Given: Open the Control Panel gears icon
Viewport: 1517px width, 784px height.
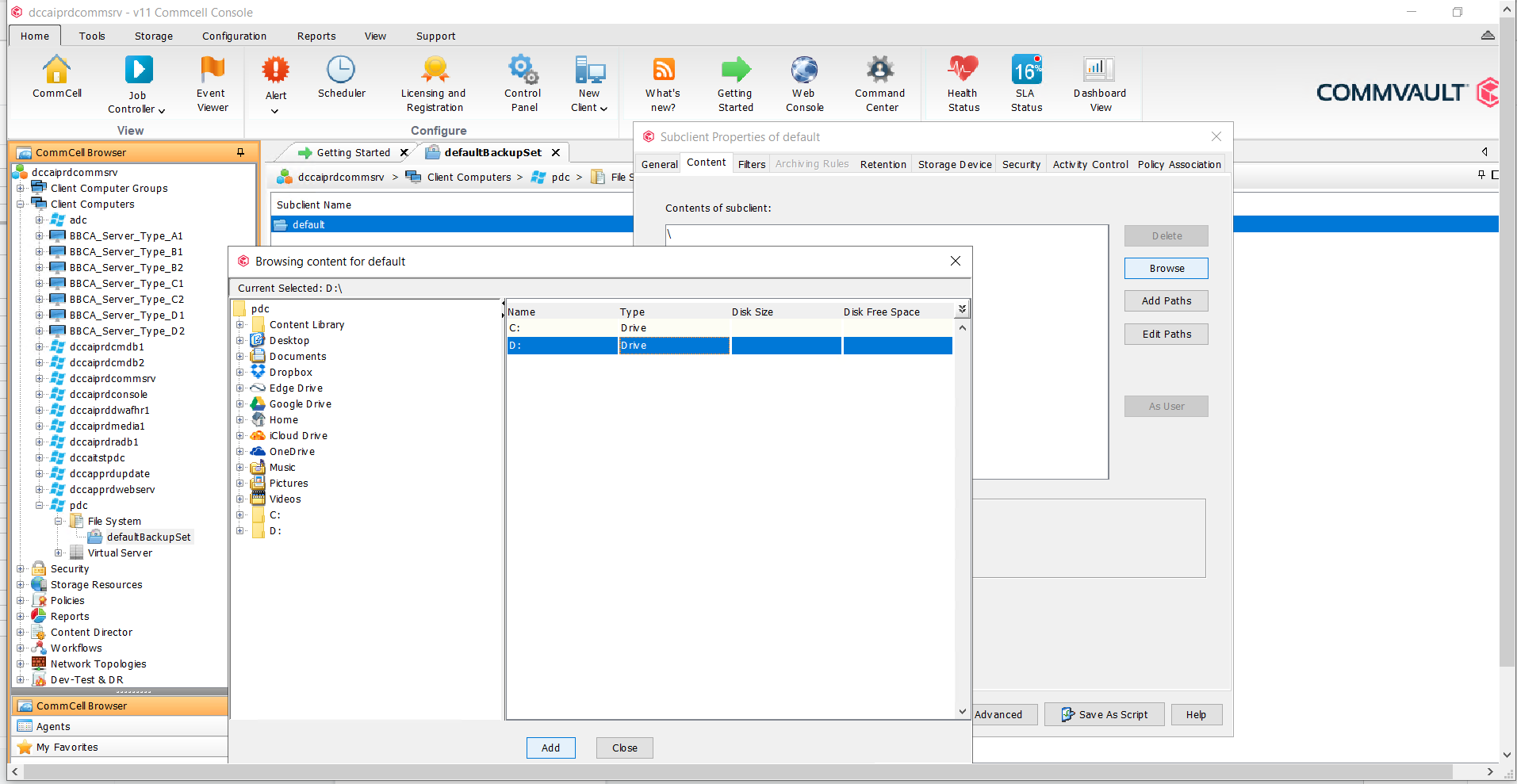Looking at the screenshot, I should (x=523, y=70).
